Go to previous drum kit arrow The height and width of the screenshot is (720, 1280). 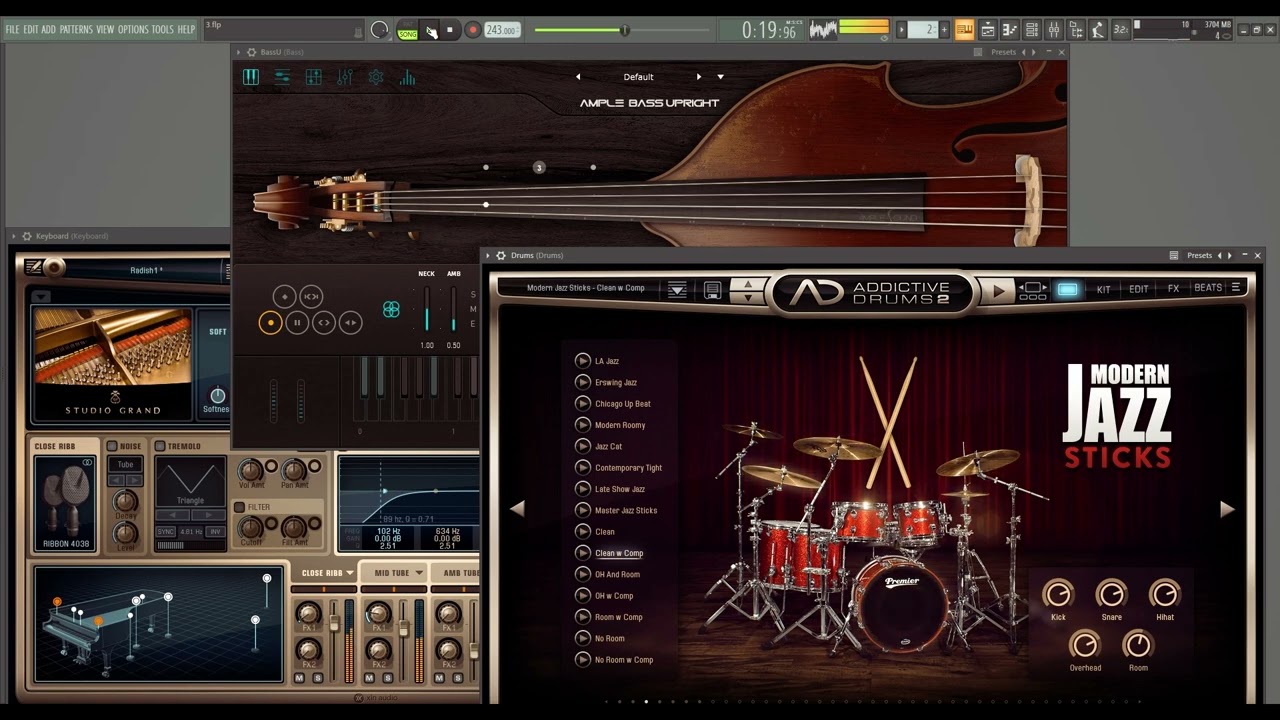[517, 509]
